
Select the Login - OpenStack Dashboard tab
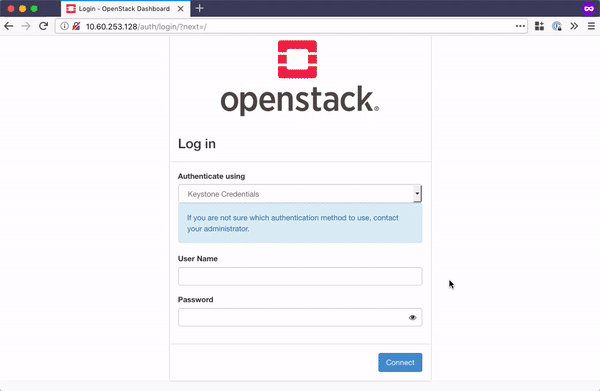click(126, 8)
